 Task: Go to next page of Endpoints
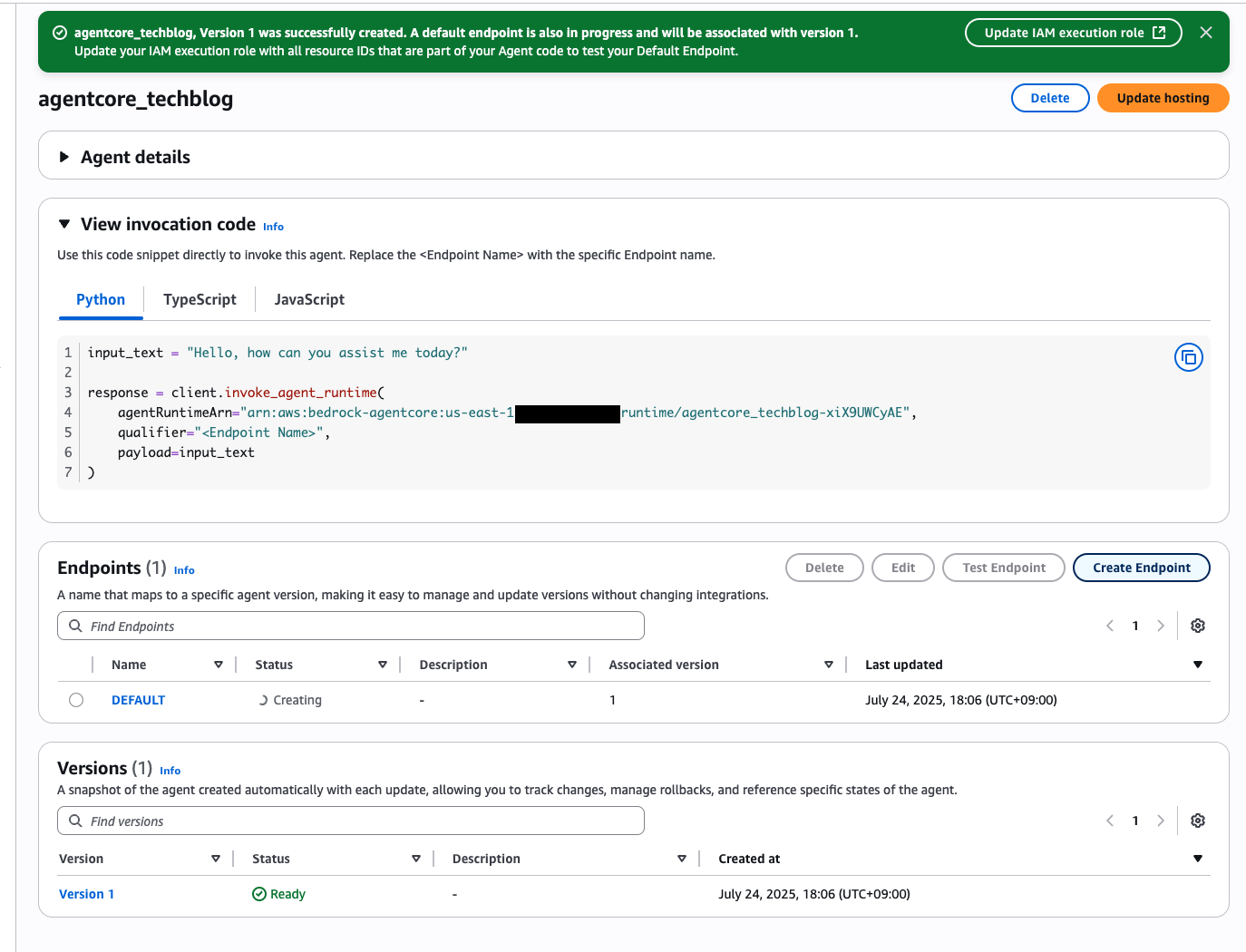pos(1161,626)
